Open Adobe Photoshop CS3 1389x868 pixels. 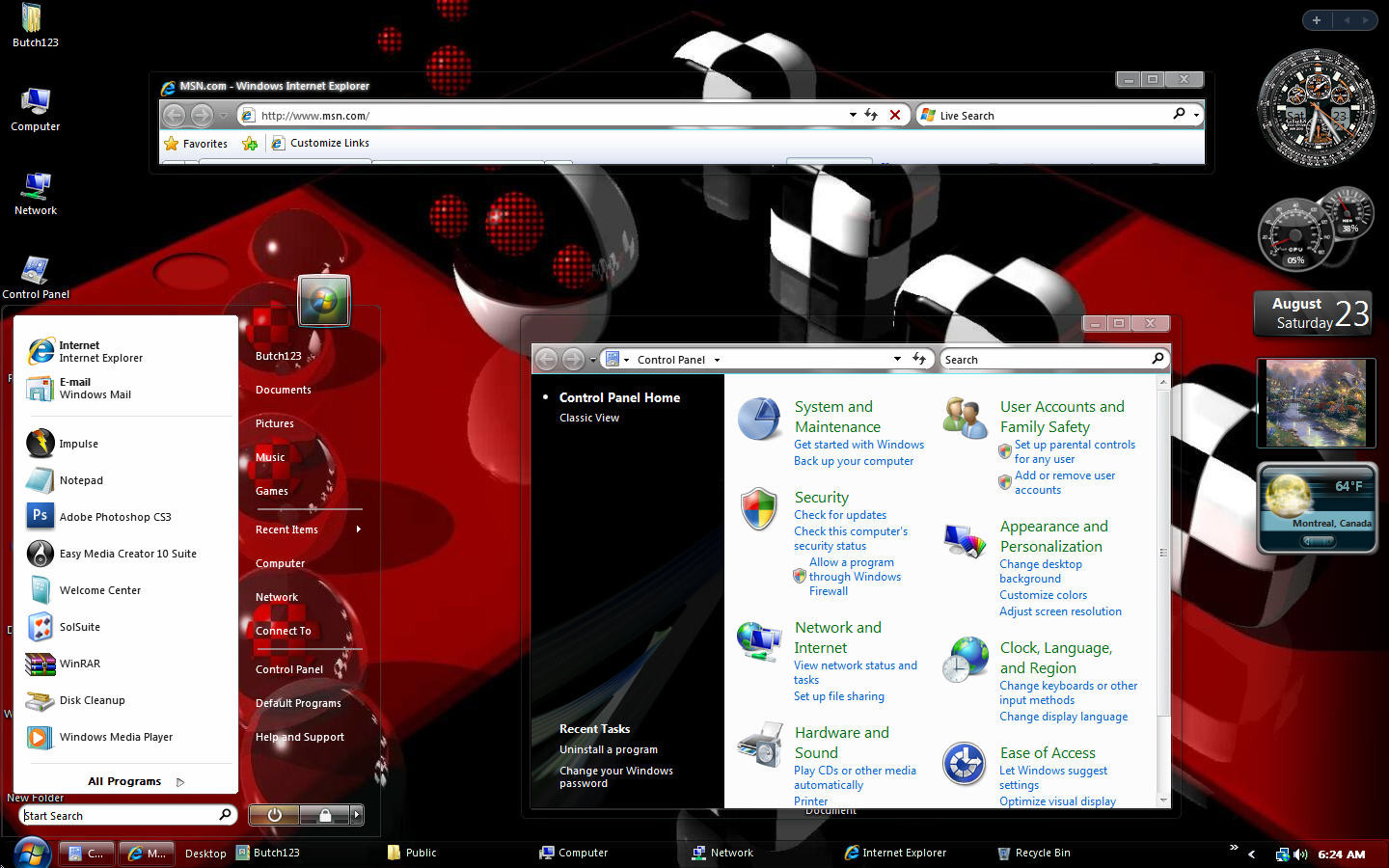coord(127,517)
